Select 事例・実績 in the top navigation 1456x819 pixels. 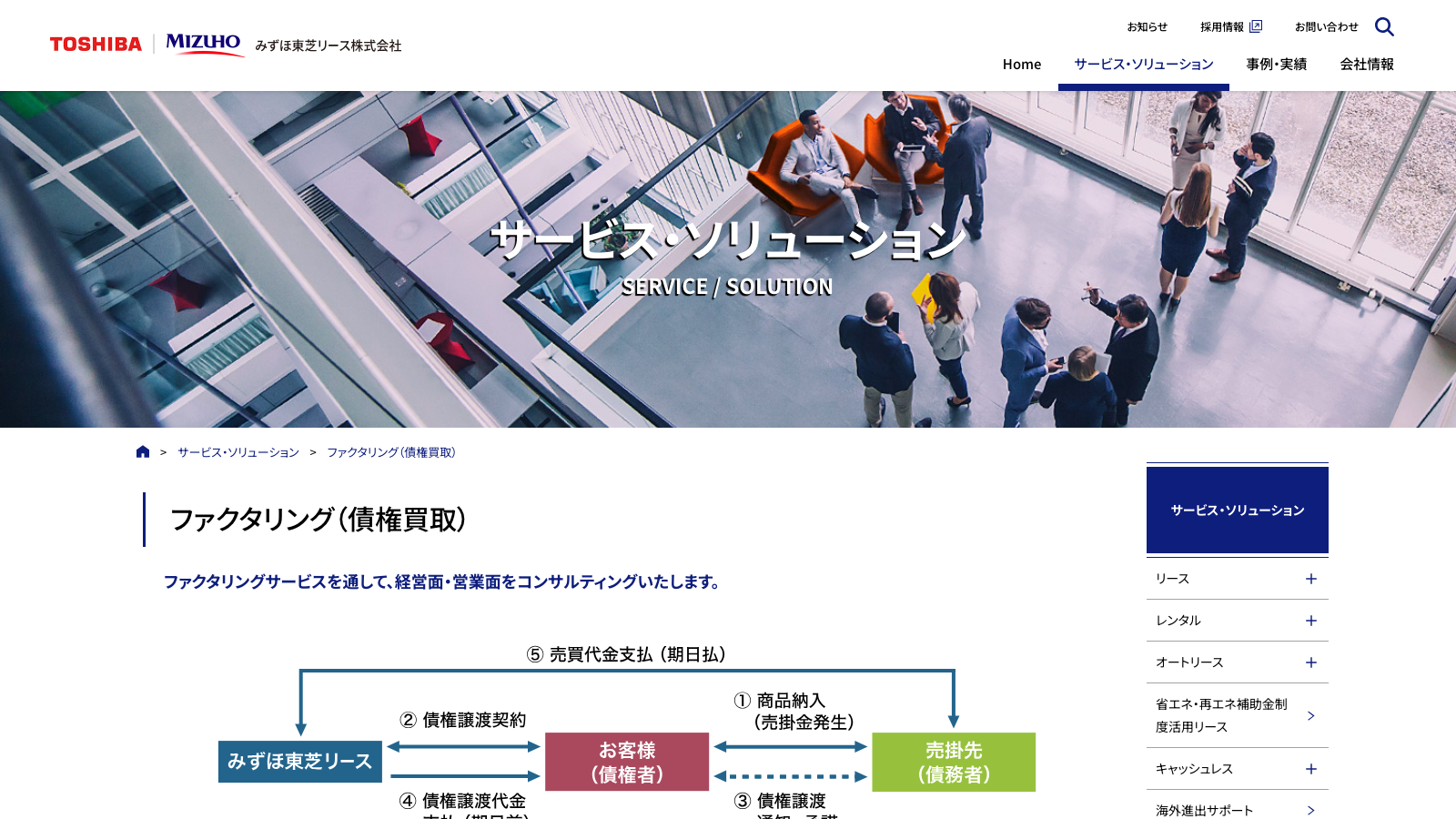click(x=1276, y=64)
